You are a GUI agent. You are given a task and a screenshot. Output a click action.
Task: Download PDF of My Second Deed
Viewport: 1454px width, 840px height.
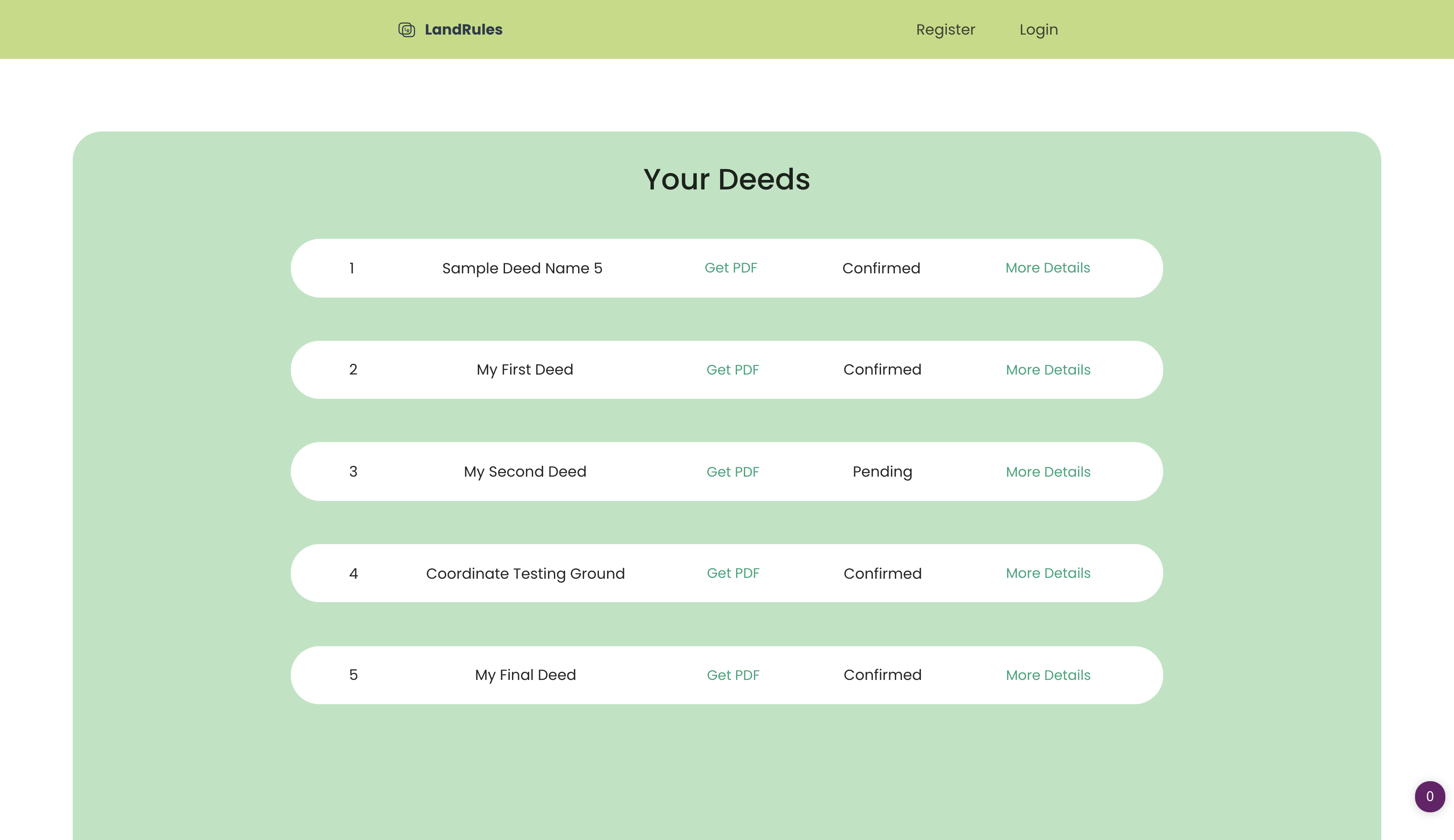coord(732,472)
